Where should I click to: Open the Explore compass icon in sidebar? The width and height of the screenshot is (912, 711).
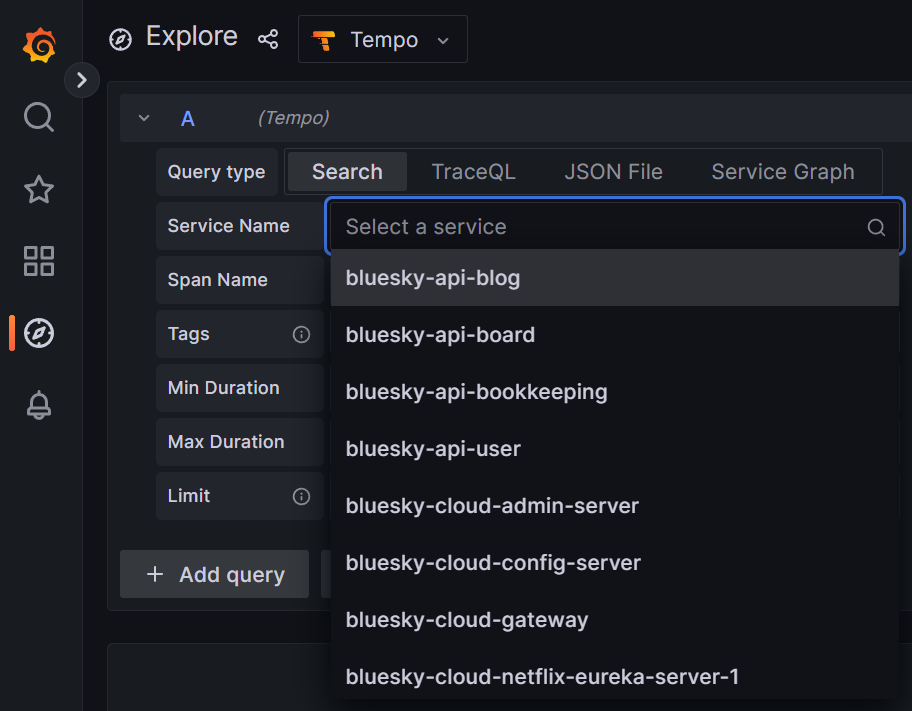(x=39, y=333)
